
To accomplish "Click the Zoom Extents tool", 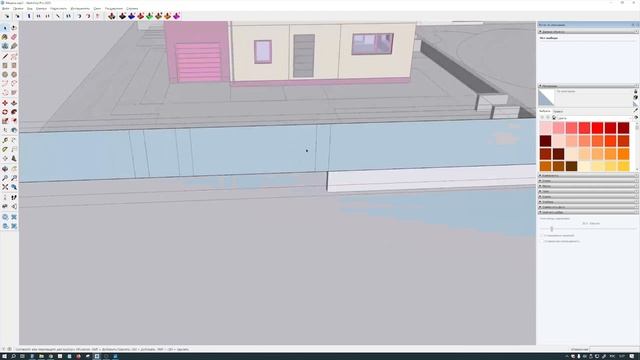I will (5, 187).
